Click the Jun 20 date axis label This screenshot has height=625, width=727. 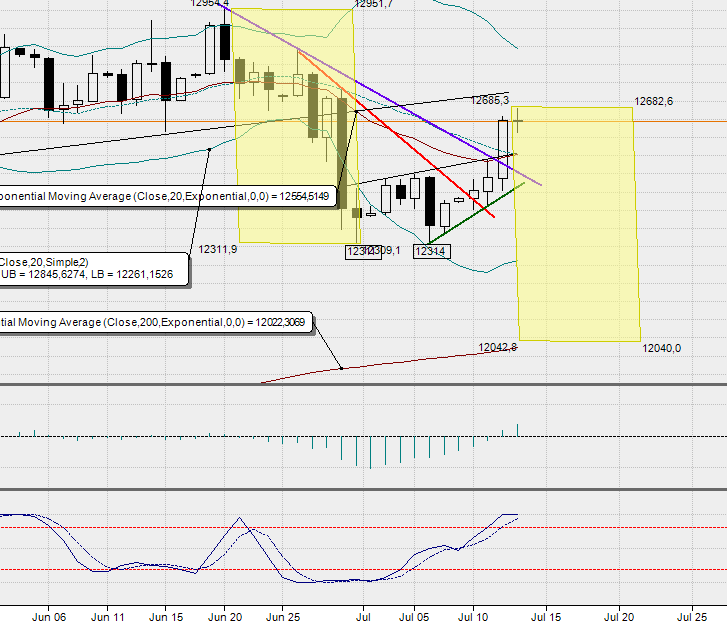224,617
